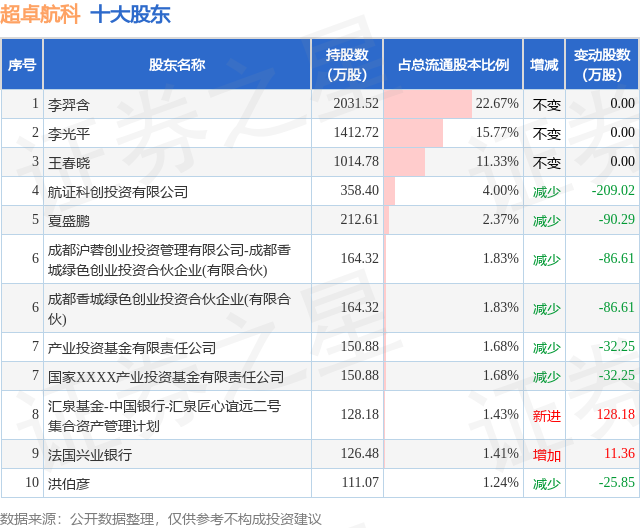Click the shareholder name starting with 成都香城绿色创业投资合伙企业
The height and width of the screenshot is (528, 640).
point(169,308)
